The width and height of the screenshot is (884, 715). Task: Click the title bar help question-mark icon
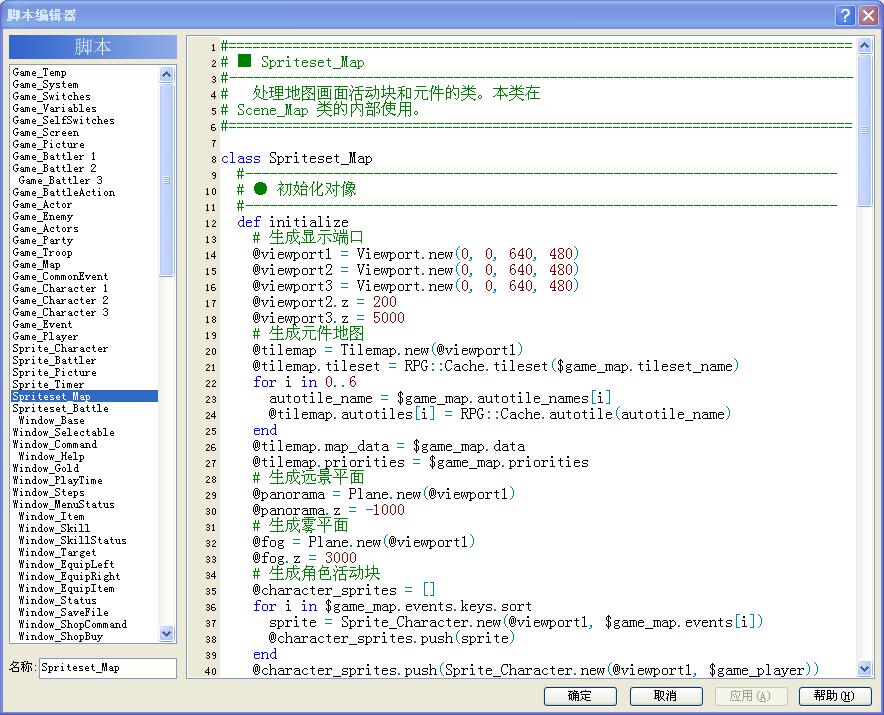coord(845,15)
